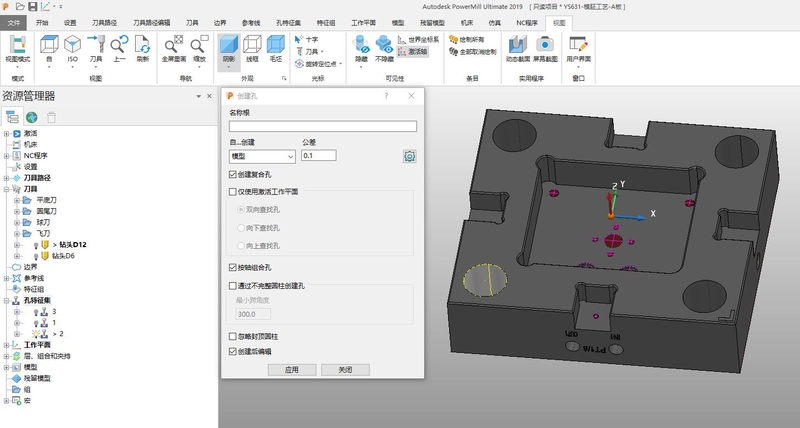Click 绘制所有 draw all

click(x=466, y=39)
